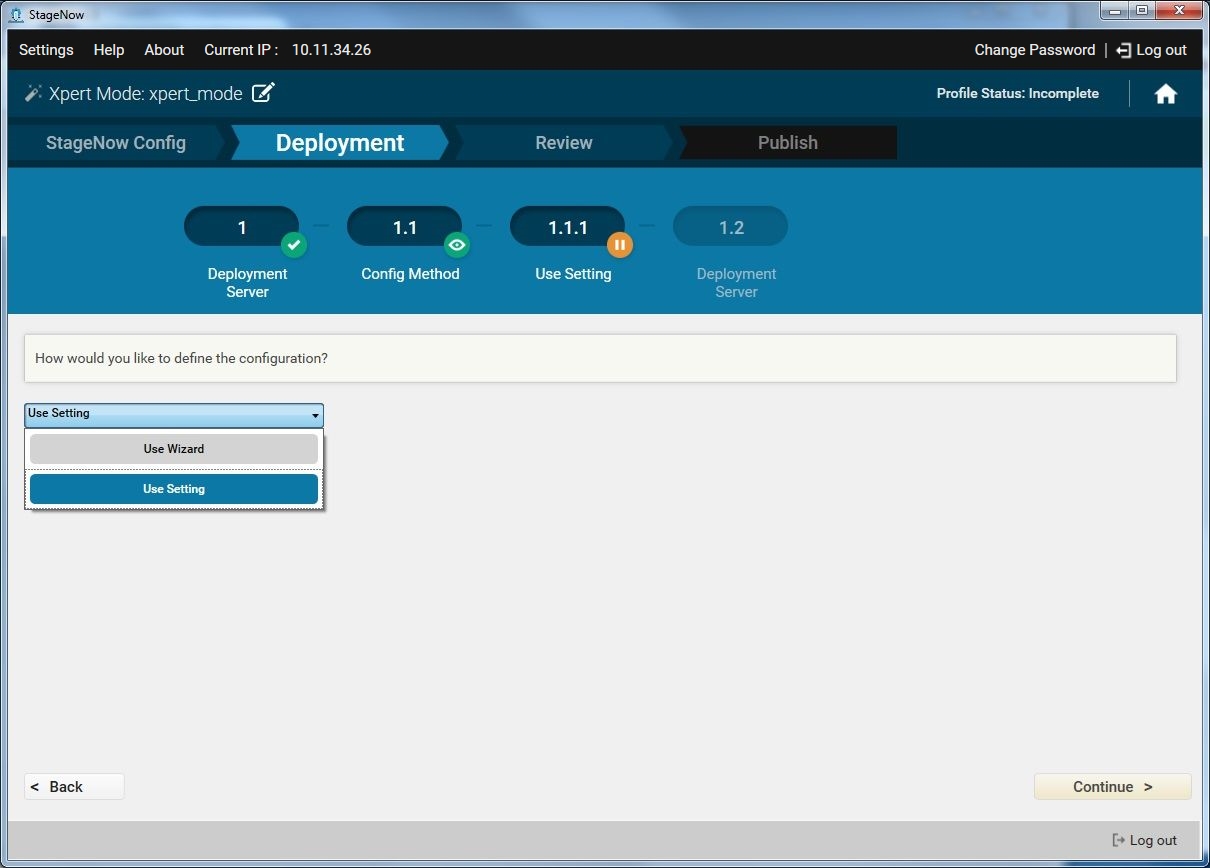
Task: Open the About menu
Action: 164,50
